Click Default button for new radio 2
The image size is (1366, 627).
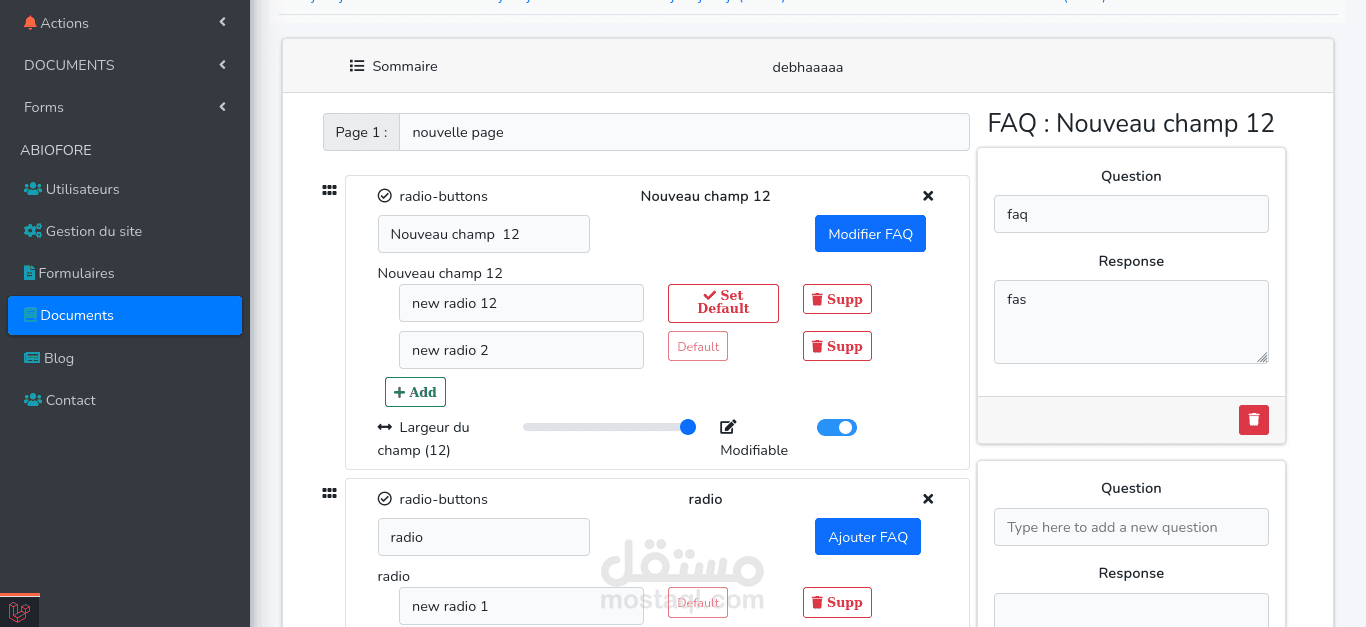[698, 347]
